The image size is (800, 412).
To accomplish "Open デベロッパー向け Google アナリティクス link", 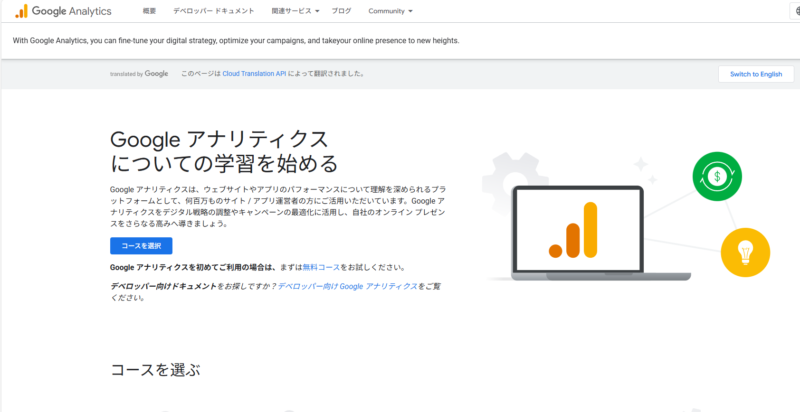I will click(347, 287).
